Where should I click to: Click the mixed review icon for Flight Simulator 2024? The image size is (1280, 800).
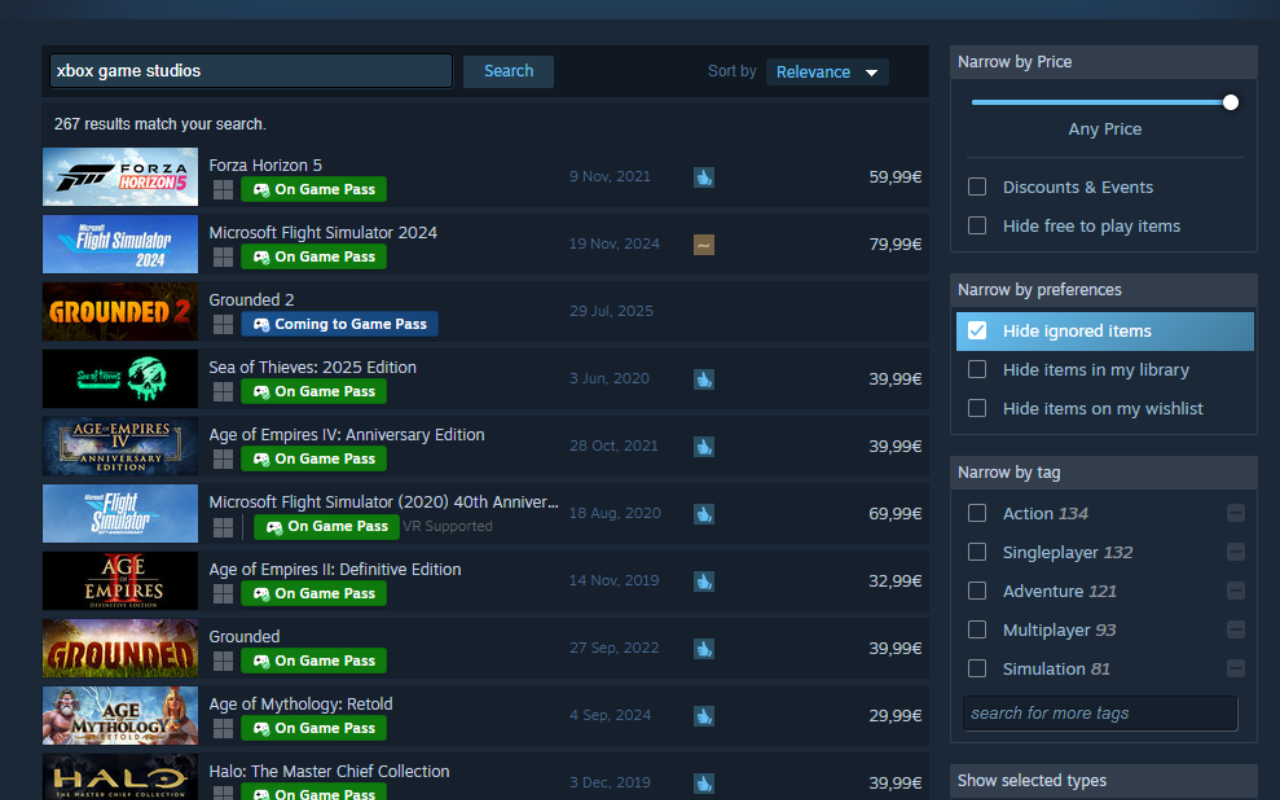click(x=704, y=244)
